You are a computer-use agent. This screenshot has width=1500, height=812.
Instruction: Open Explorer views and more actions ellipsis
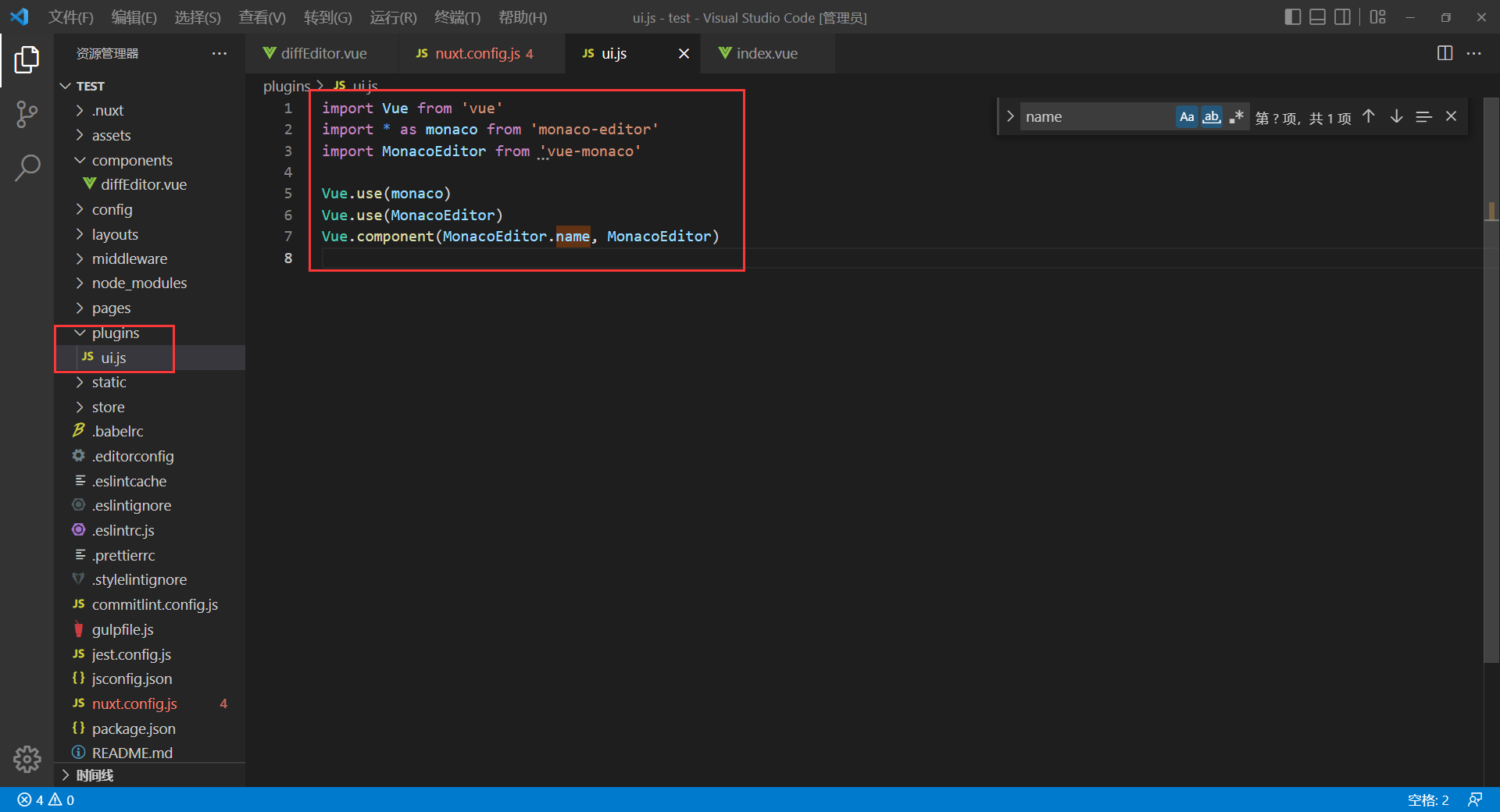coord(219,53)
